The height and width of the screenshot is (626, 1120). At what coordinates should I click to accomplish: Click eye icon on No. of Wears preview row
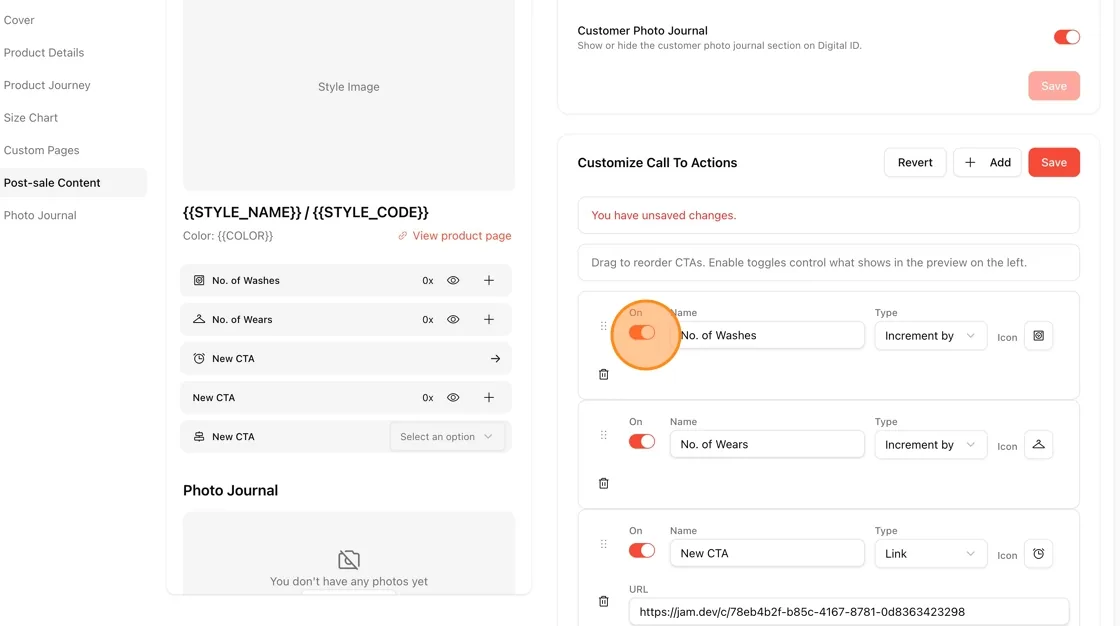[x=453, y=319]
